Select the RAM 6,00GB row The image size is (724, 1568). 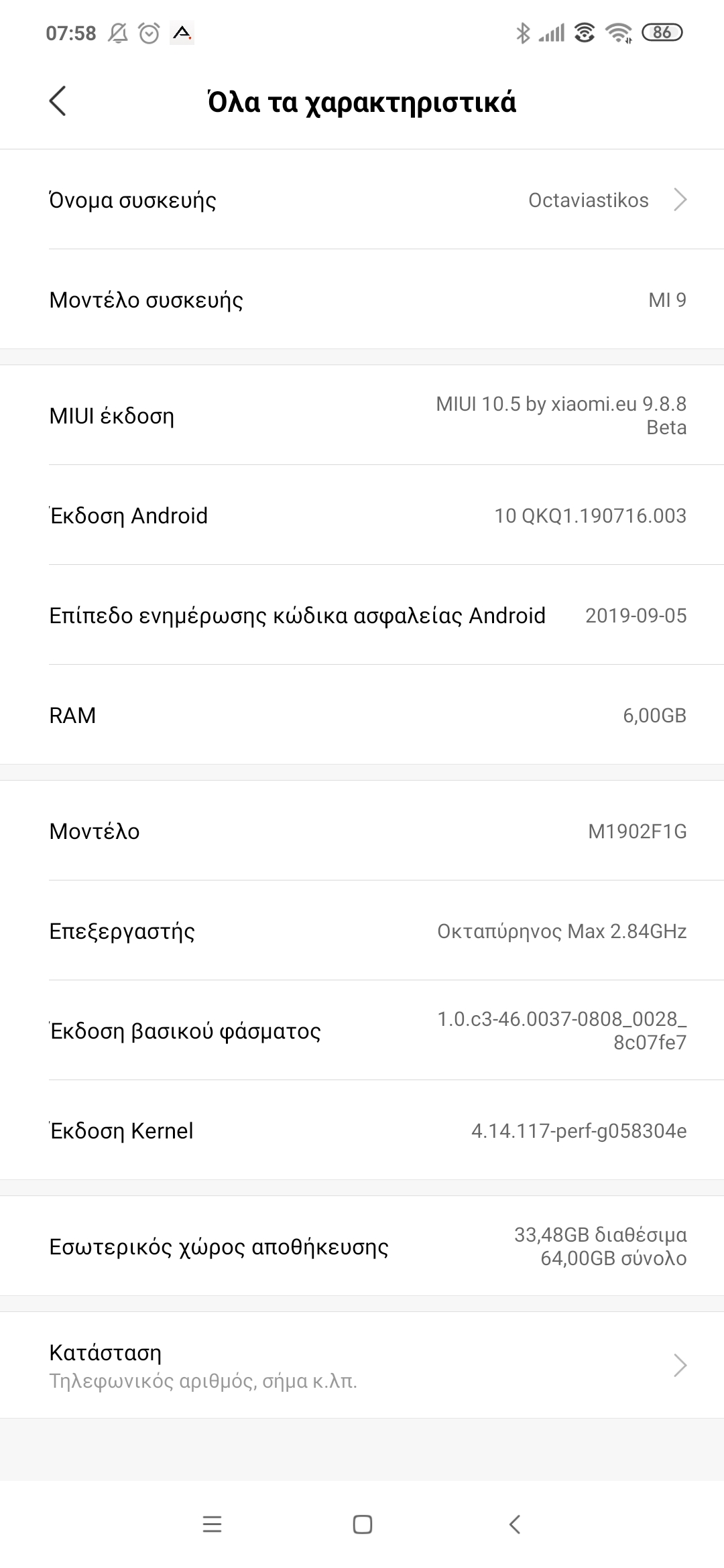pos(362,715)
